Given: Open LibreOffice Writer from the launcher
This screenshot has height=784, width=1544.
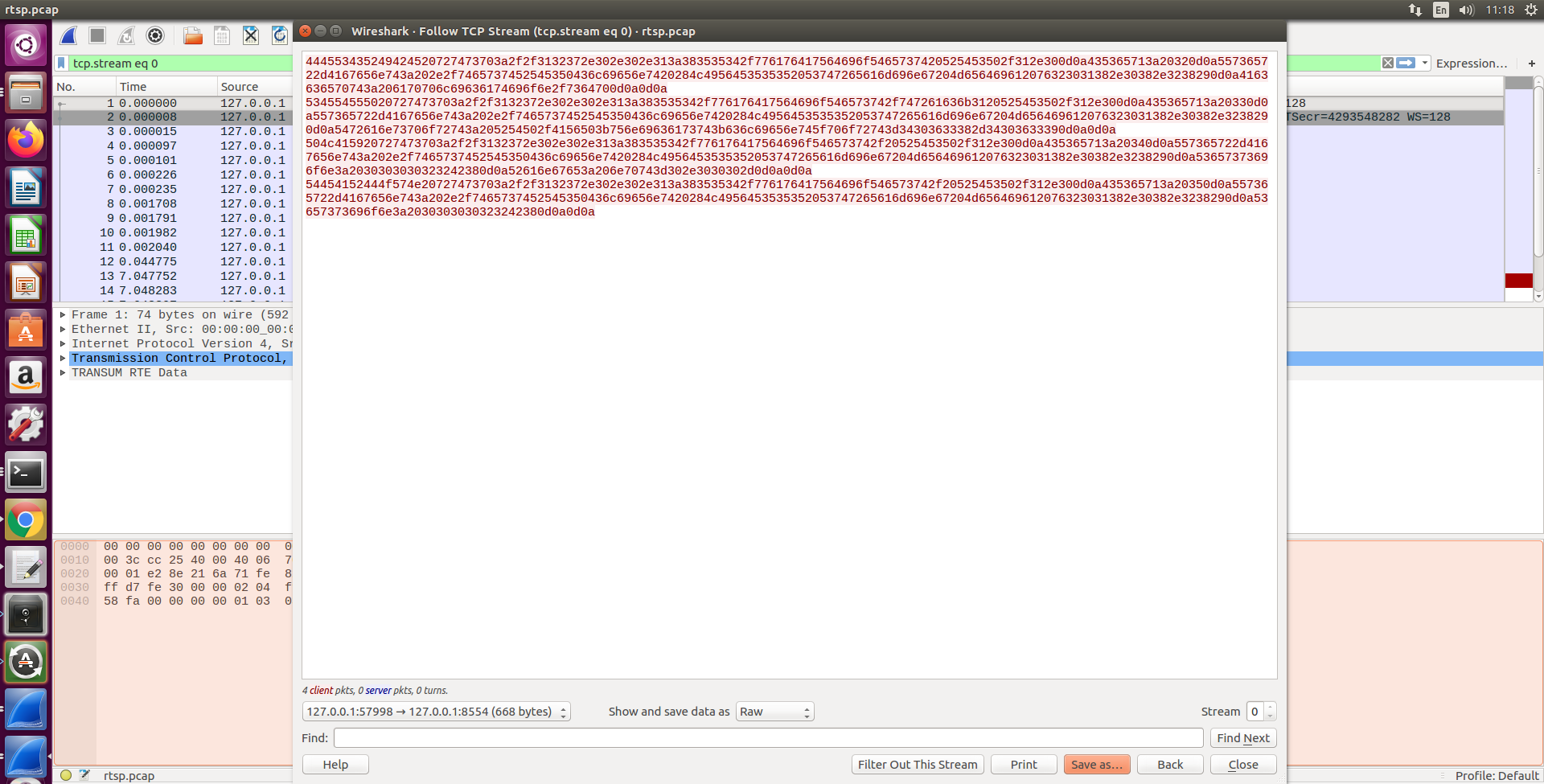Looking at the screenshot, I should point(26,187).
